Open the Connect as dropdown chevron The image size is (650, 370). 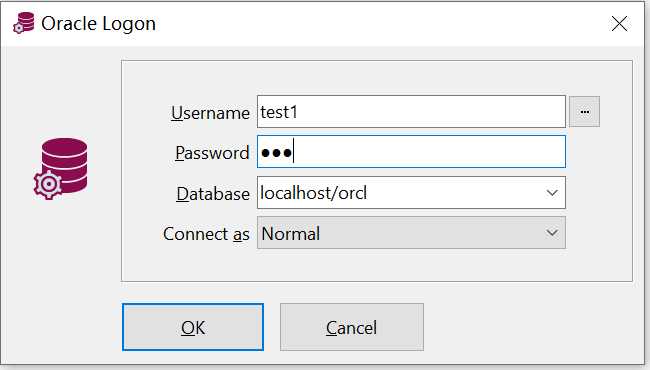coord(552,233)
